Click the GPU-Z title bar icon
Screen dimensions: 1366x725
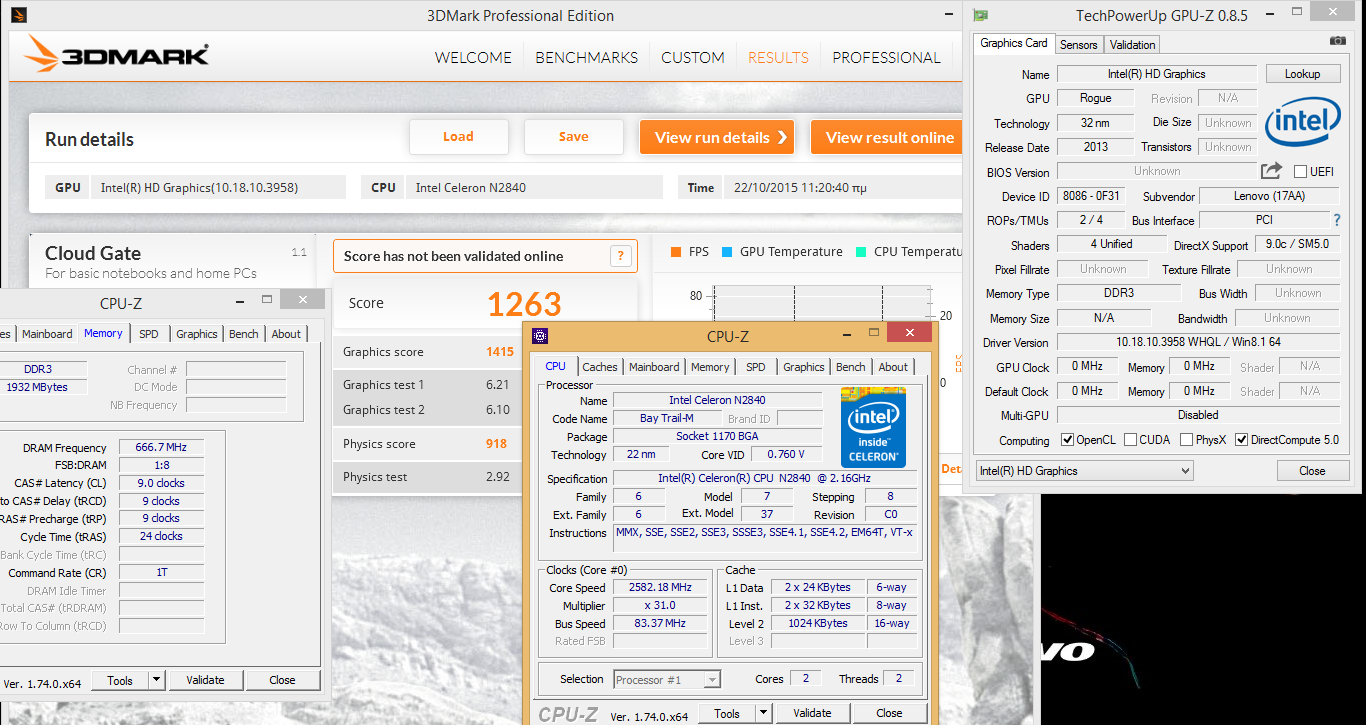981,15
